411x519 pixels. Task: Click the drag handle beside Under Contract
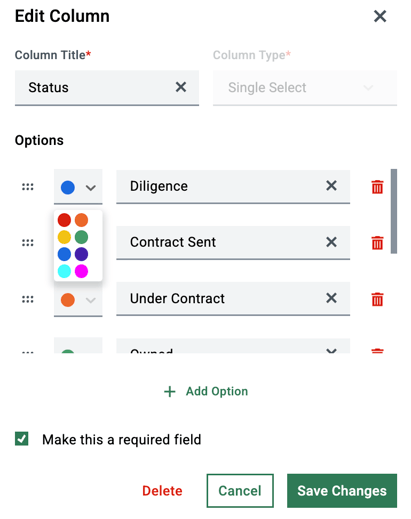[28, 299]
